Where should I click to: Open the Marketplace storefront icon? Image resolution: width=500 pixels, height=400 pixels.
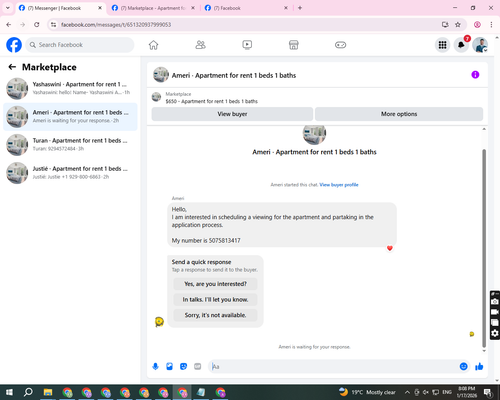pos(294,45)
